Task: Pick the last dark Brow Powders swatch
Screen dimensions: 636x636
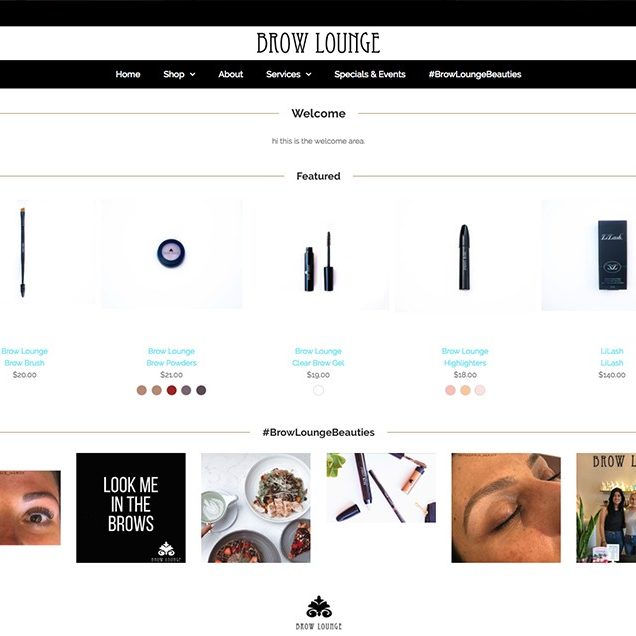Action: pyautogui.click(x=201, y=390)
